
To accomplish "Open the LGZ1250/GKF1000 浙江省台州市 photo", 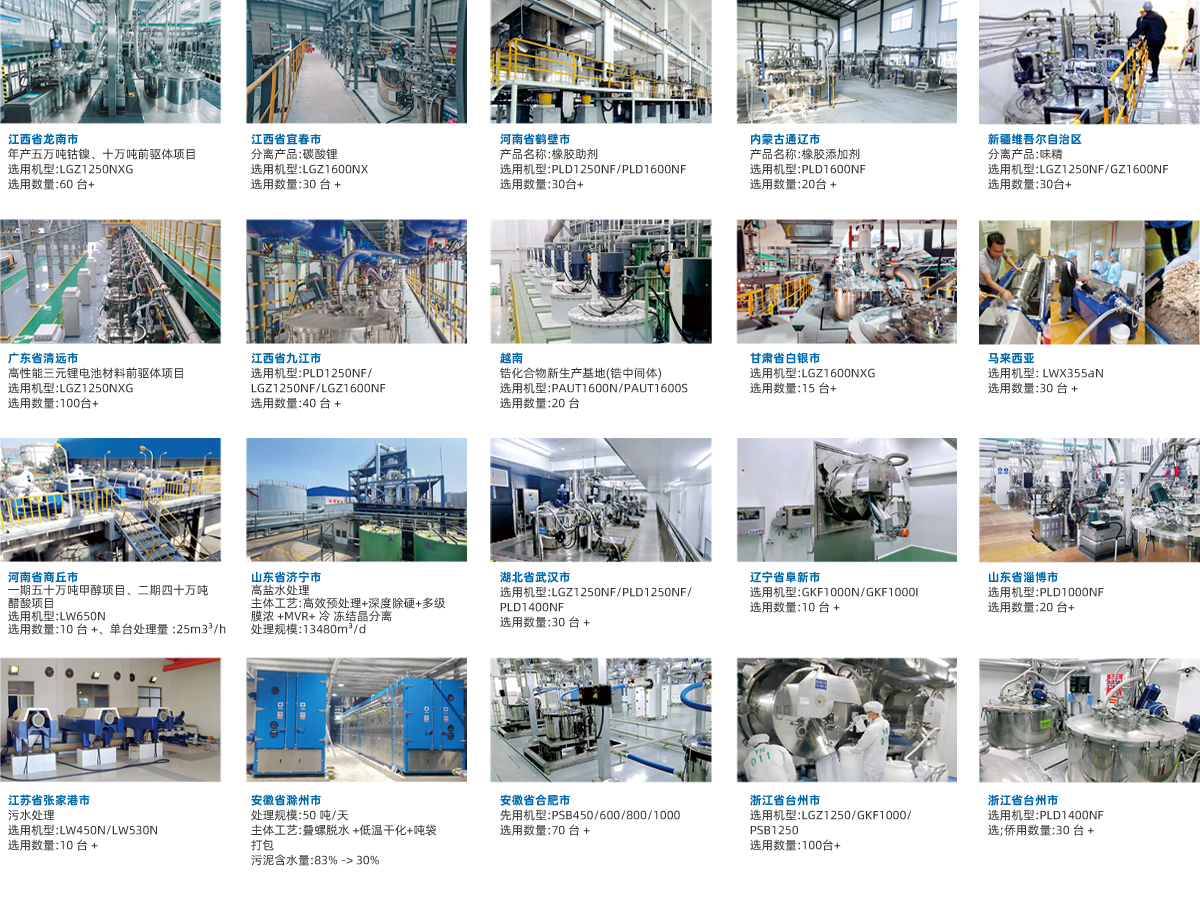I will pos(847,720).
